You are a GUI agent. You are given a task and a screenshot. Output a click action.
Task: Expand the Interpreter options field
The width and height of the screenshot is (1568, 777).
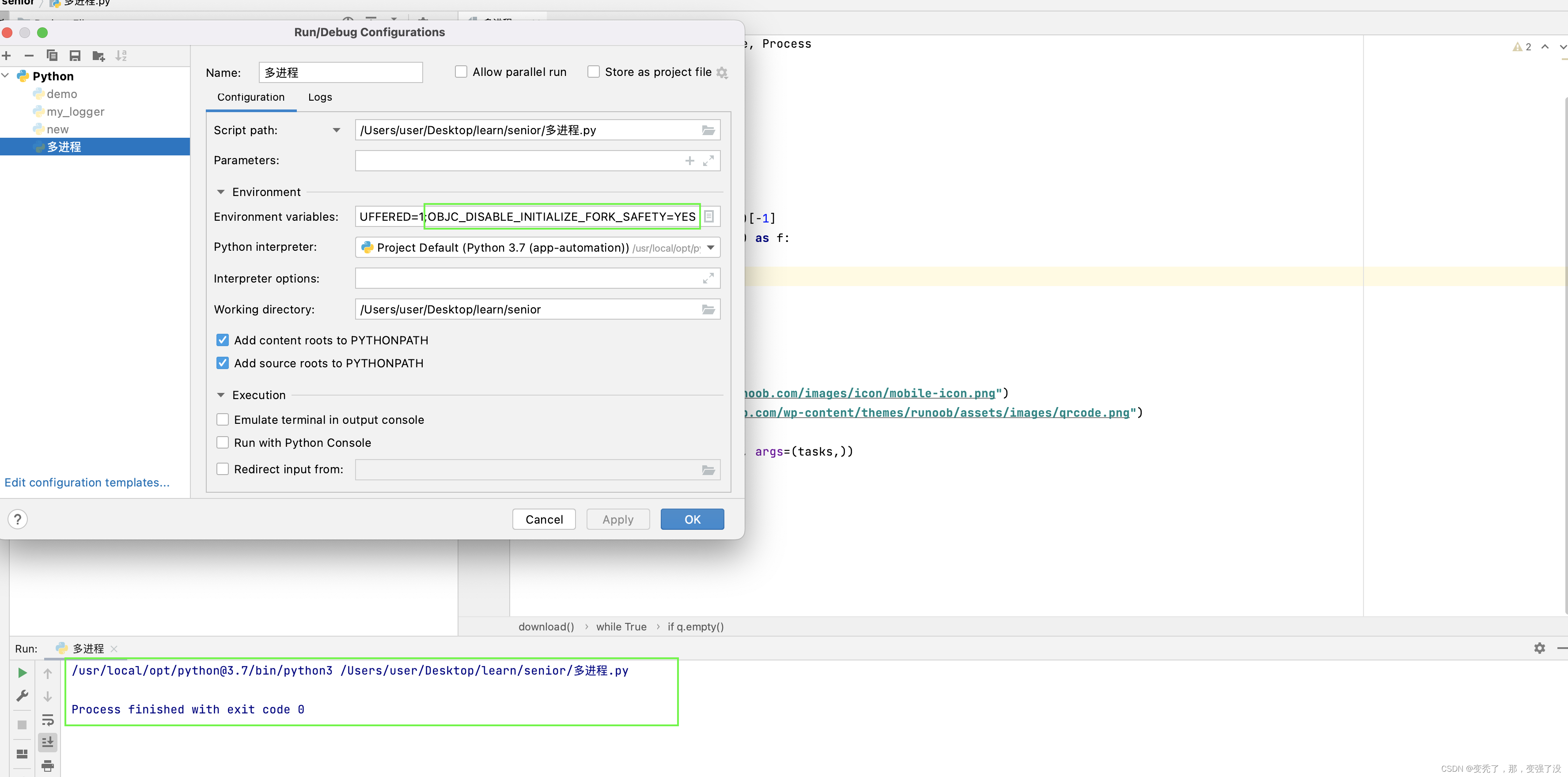tap(708, 279)
